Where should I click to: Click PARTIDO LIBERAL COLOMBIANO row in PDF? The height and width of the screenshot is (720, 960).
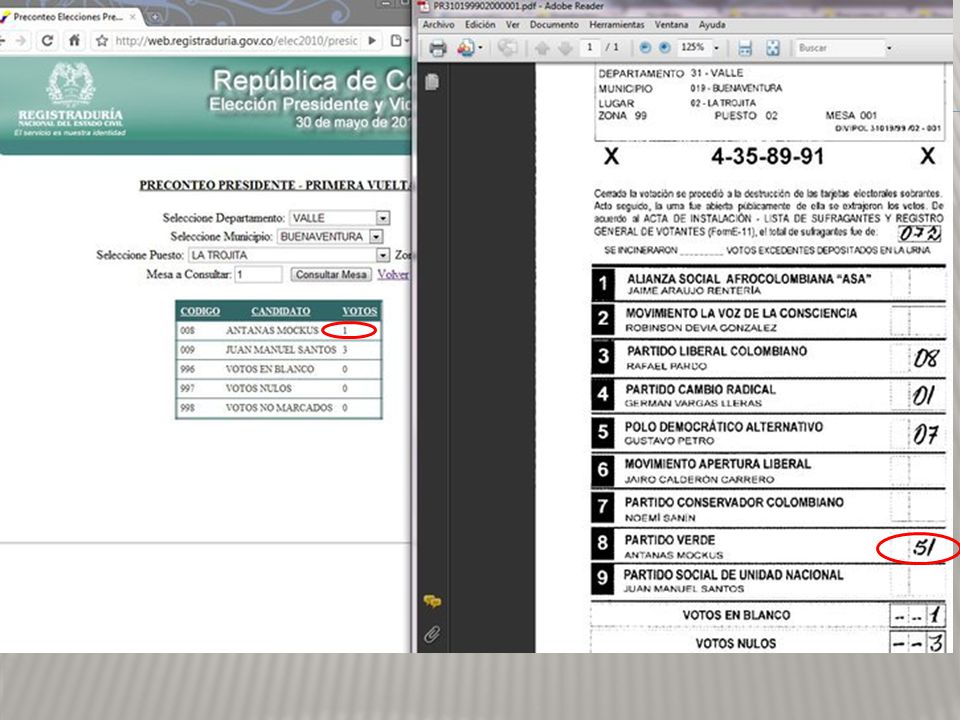pyautogui.click(x=768, y=358)
